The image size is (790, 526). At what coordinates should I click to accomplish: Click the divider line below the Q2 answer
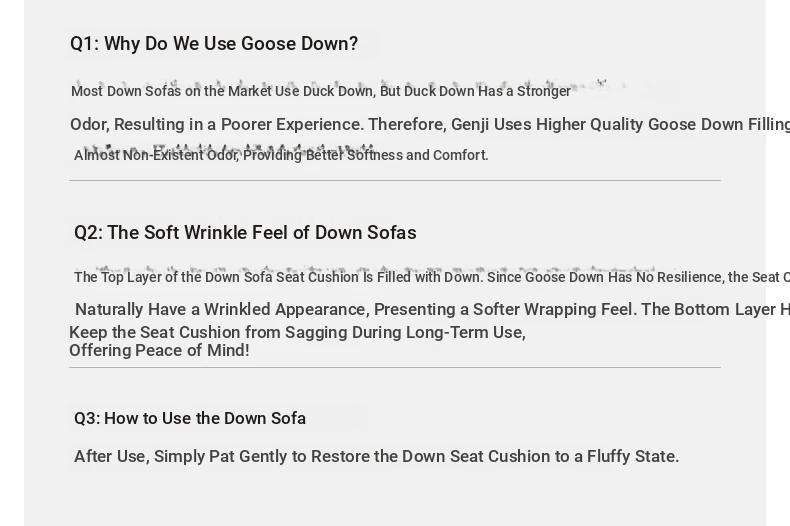tap(395, 367)
